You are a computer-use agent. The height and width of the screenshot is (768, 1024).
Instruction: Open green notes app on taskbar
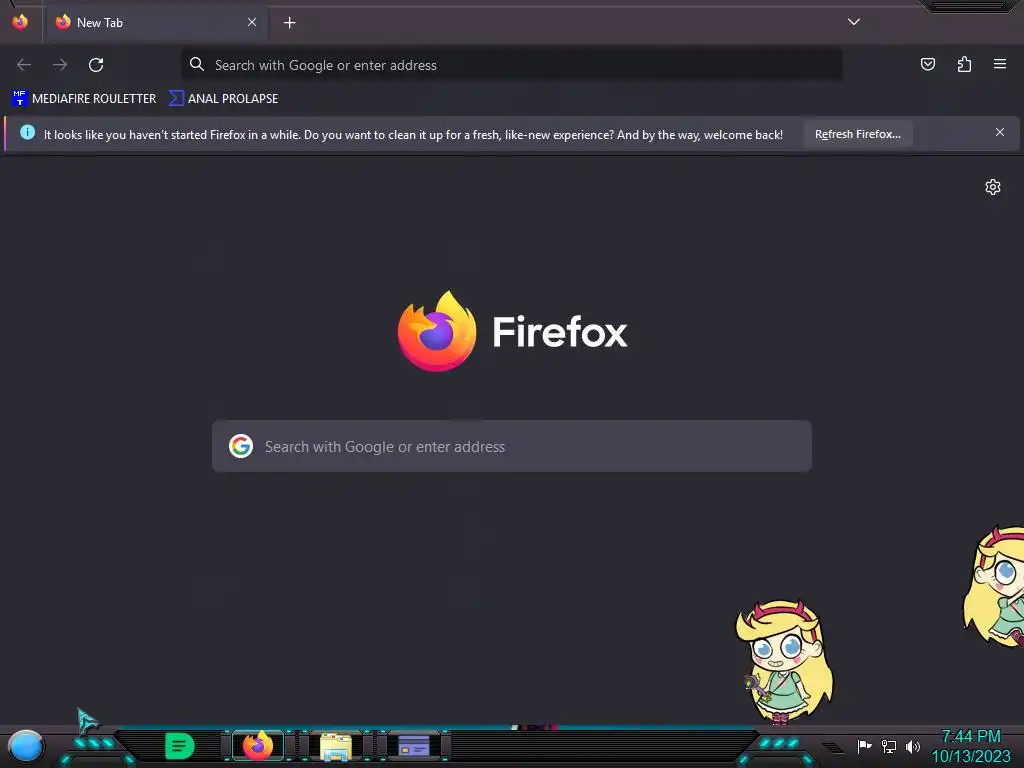tap(180, 746)
